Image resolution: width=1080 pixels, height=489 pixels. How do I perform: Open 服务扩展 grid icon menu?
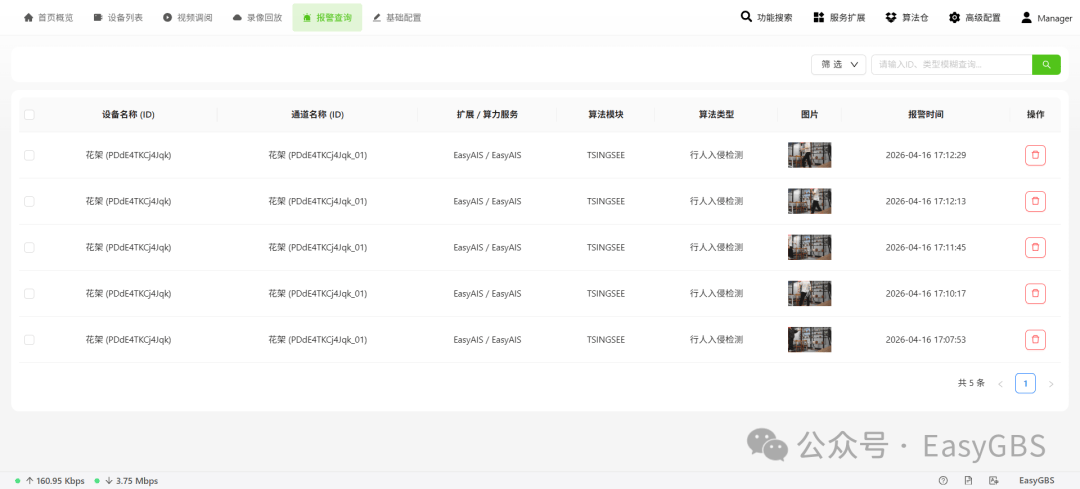click(839, 18)
